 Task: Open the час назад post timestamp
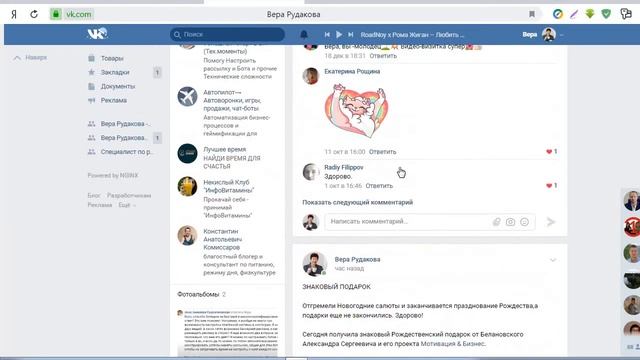(x=349, y=269)
